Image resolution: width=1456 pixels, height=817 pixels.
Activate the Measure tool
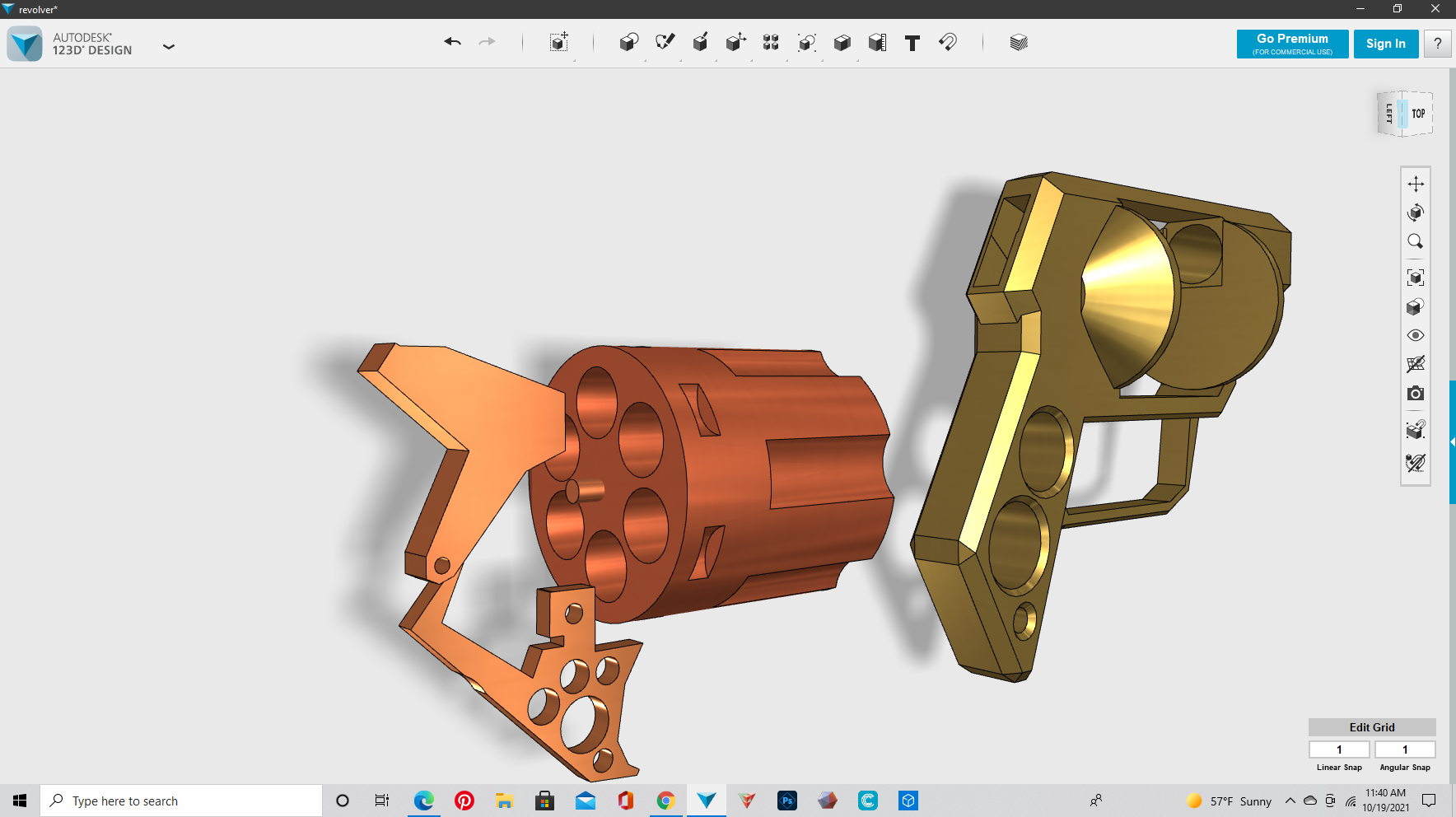click(877, 43)
